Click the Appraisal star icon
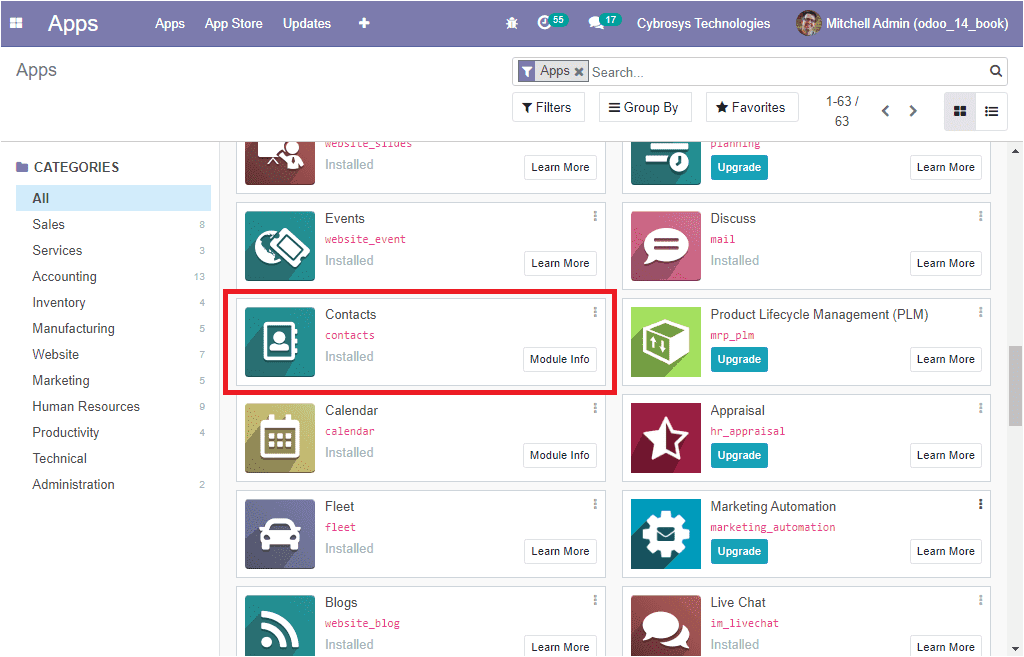Viewport: 1024px width, 657px height. pyautogui.click(x=665, y=438)
